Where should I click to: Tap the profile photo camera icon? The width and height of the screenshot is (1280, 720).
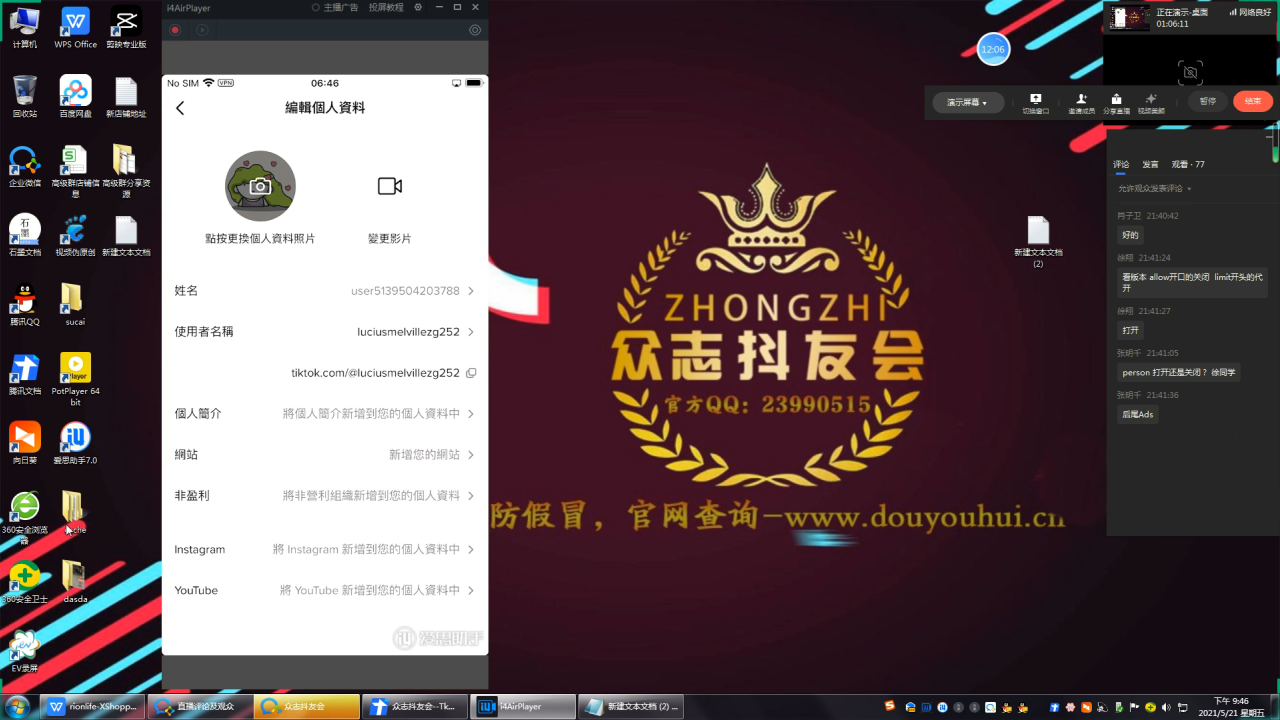tap(260, 186)
